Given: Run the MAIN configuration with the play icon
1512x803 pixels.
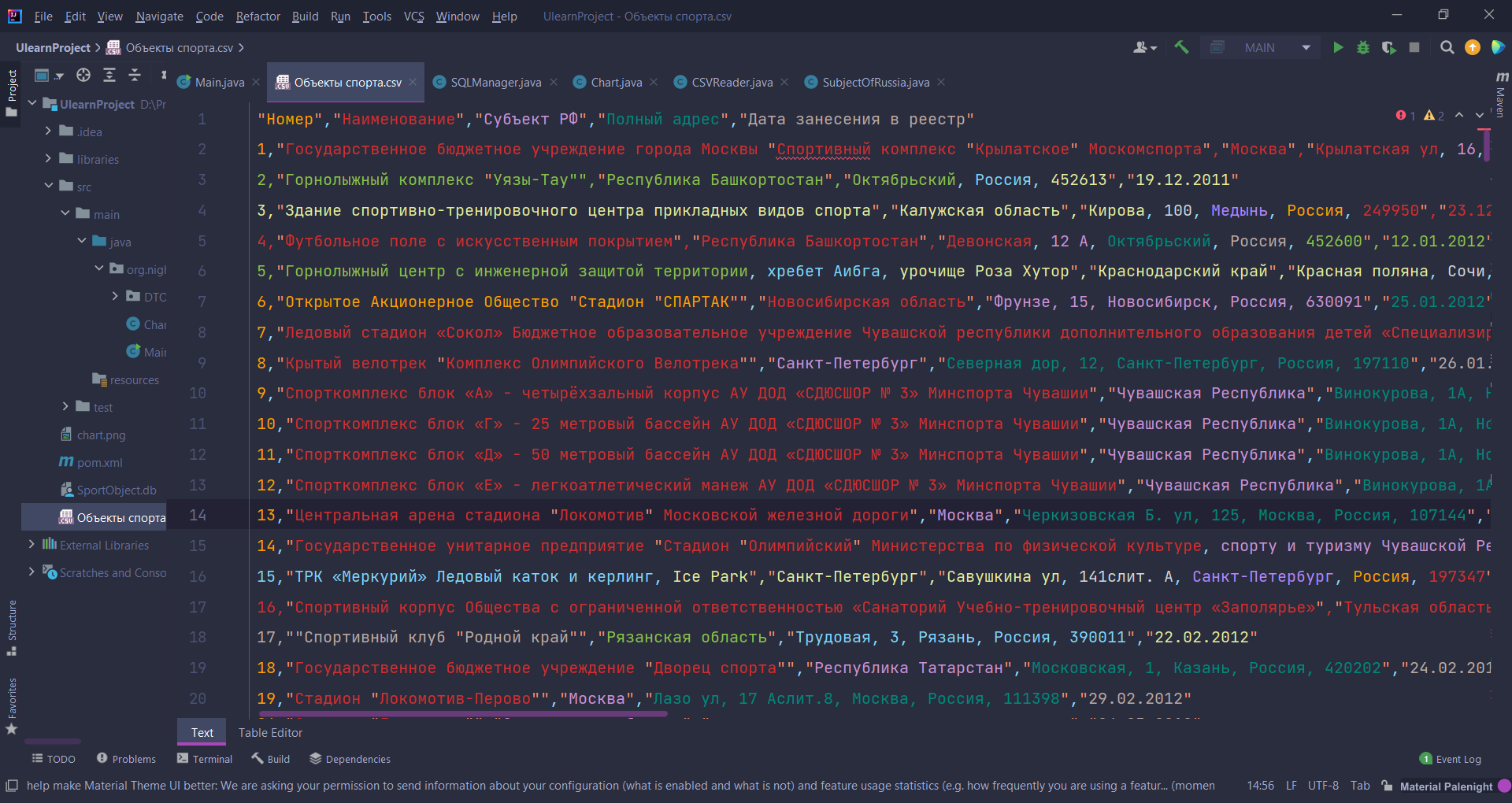Looking at the screenshot, I should (1339, 48).
